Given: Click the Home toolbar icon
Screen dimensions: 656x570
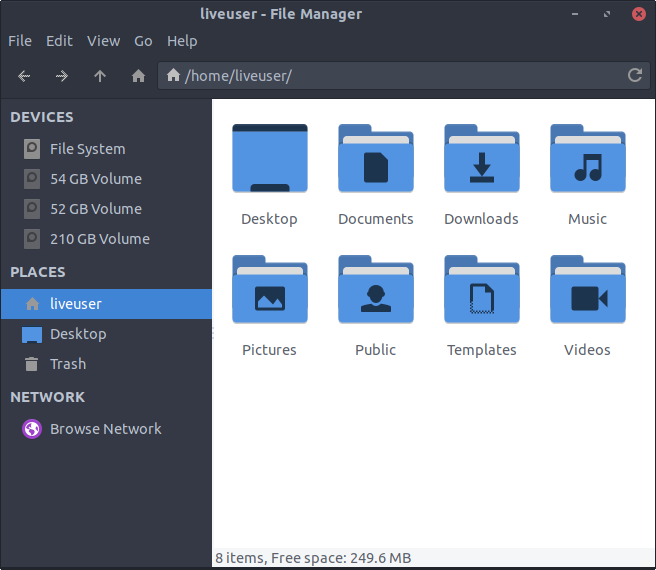Looking at the screenshot, I should 138,76.
